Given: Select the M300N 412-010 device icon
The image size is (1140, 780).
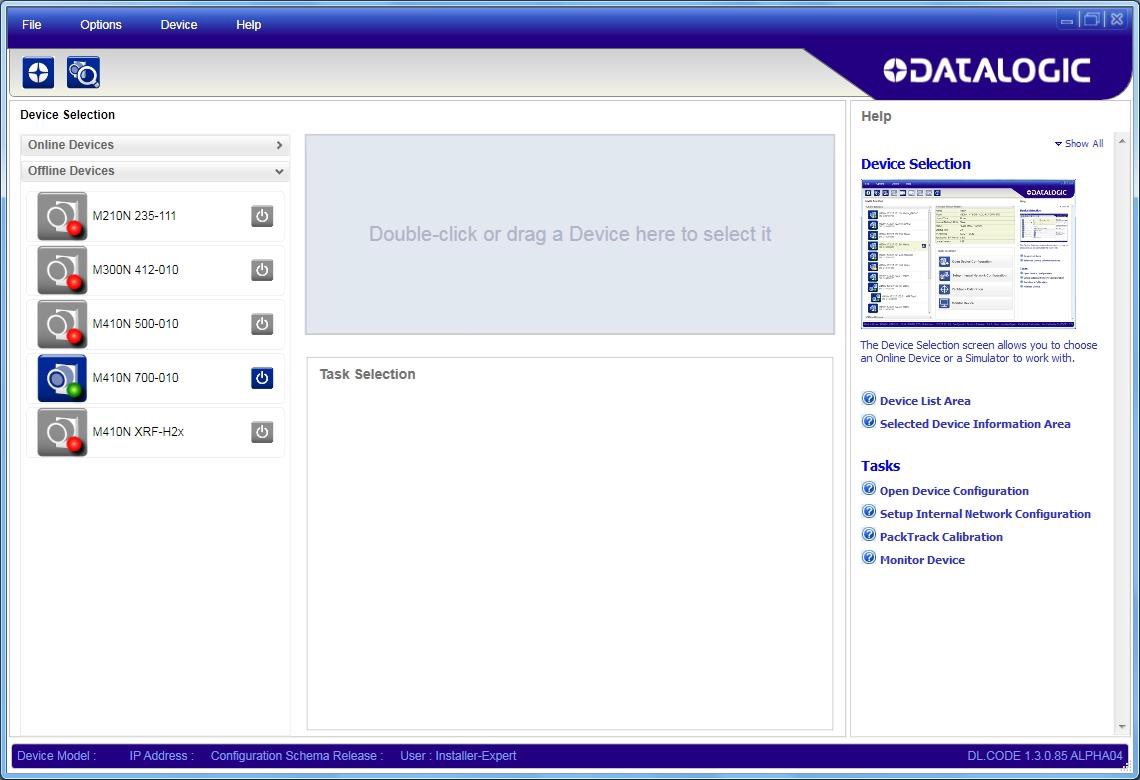Looking at the screenshot, I should [62, 270].
